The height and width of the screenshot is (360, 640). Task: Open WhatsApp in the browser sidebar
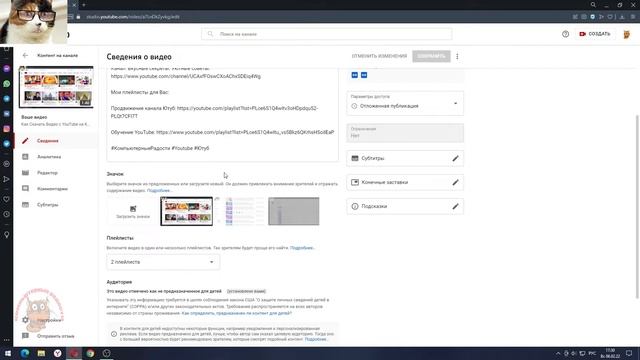[x=7, y=84]
